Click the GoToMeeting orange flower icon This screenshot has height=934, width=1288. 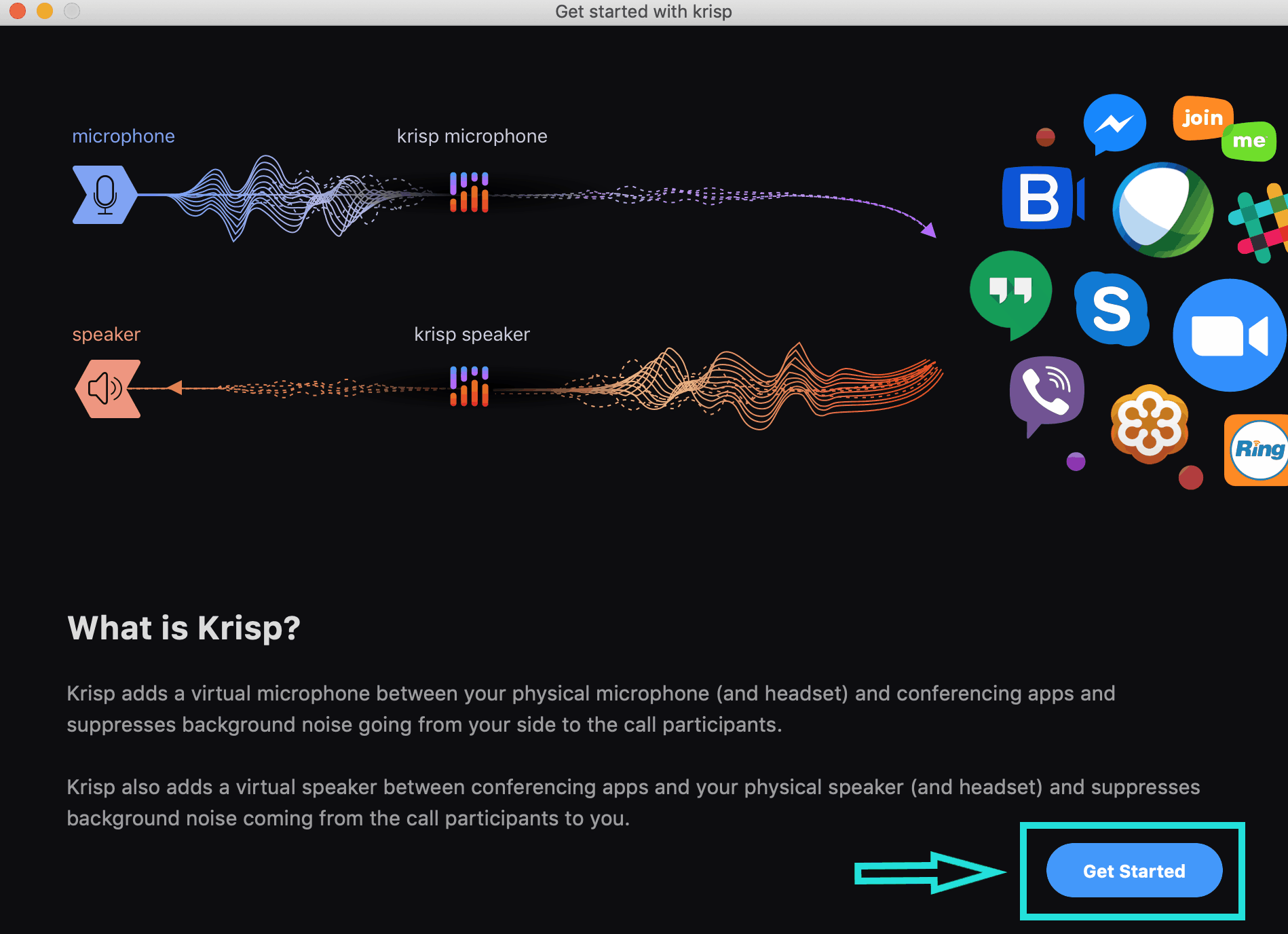1150,424
